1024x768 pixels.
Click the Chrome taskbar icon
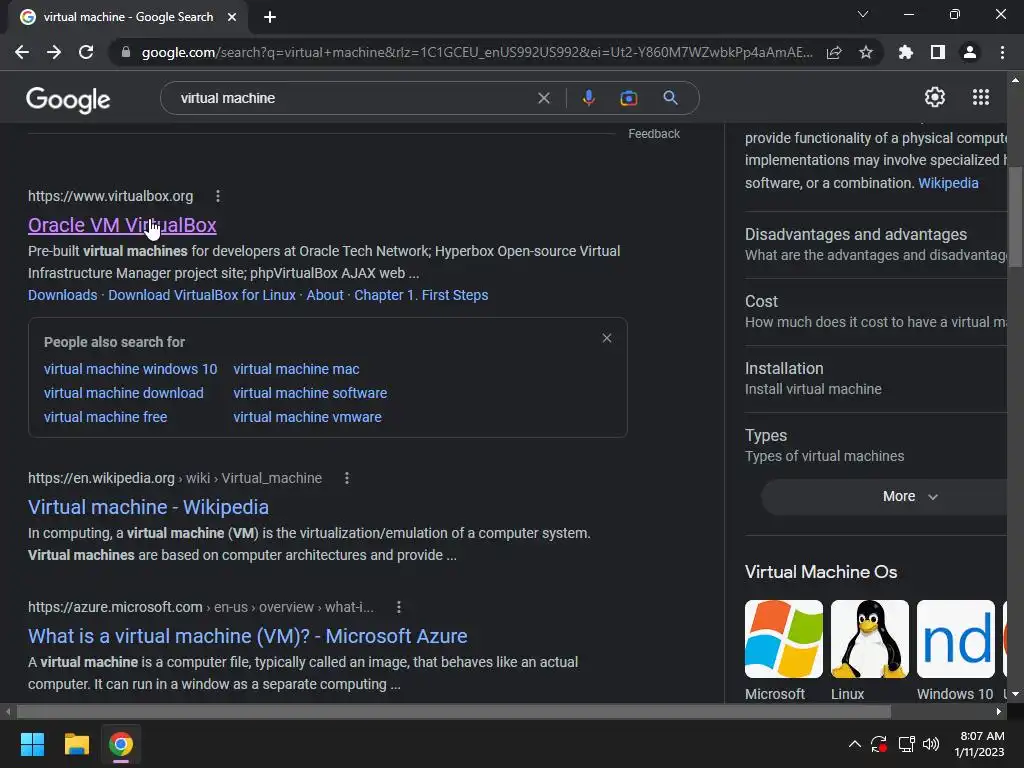point(121,744)
